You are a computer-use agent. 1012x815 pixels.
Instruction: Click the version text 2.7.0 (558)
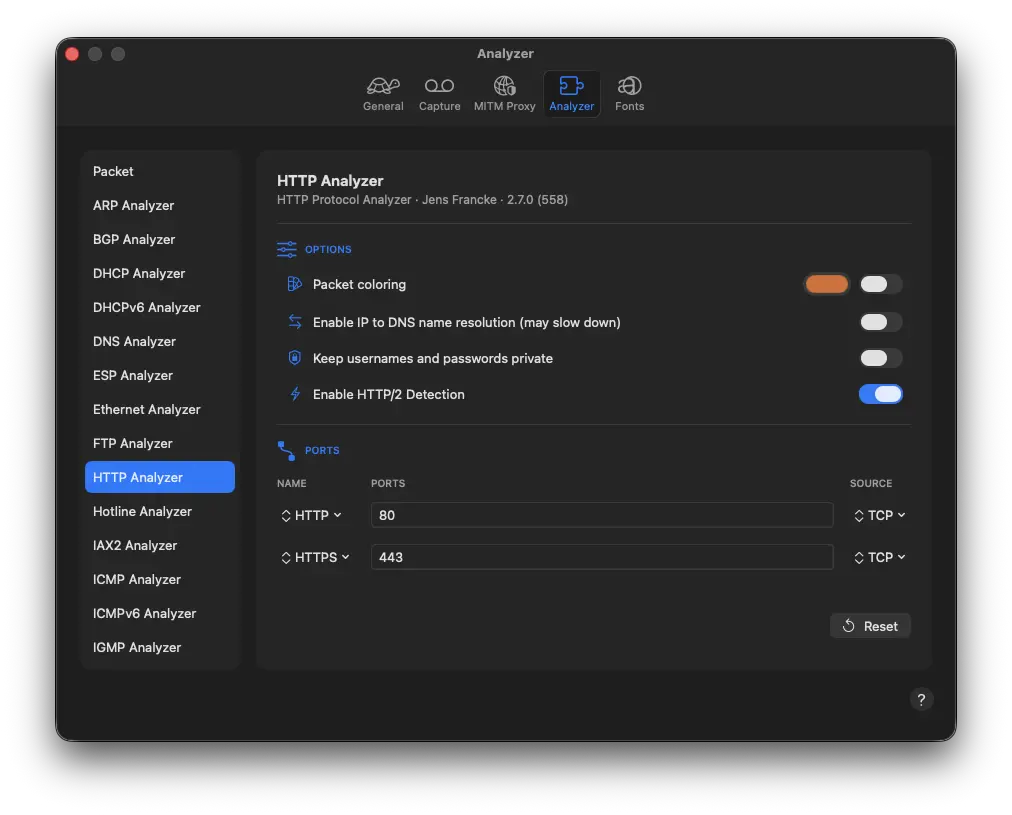(537, 199)
